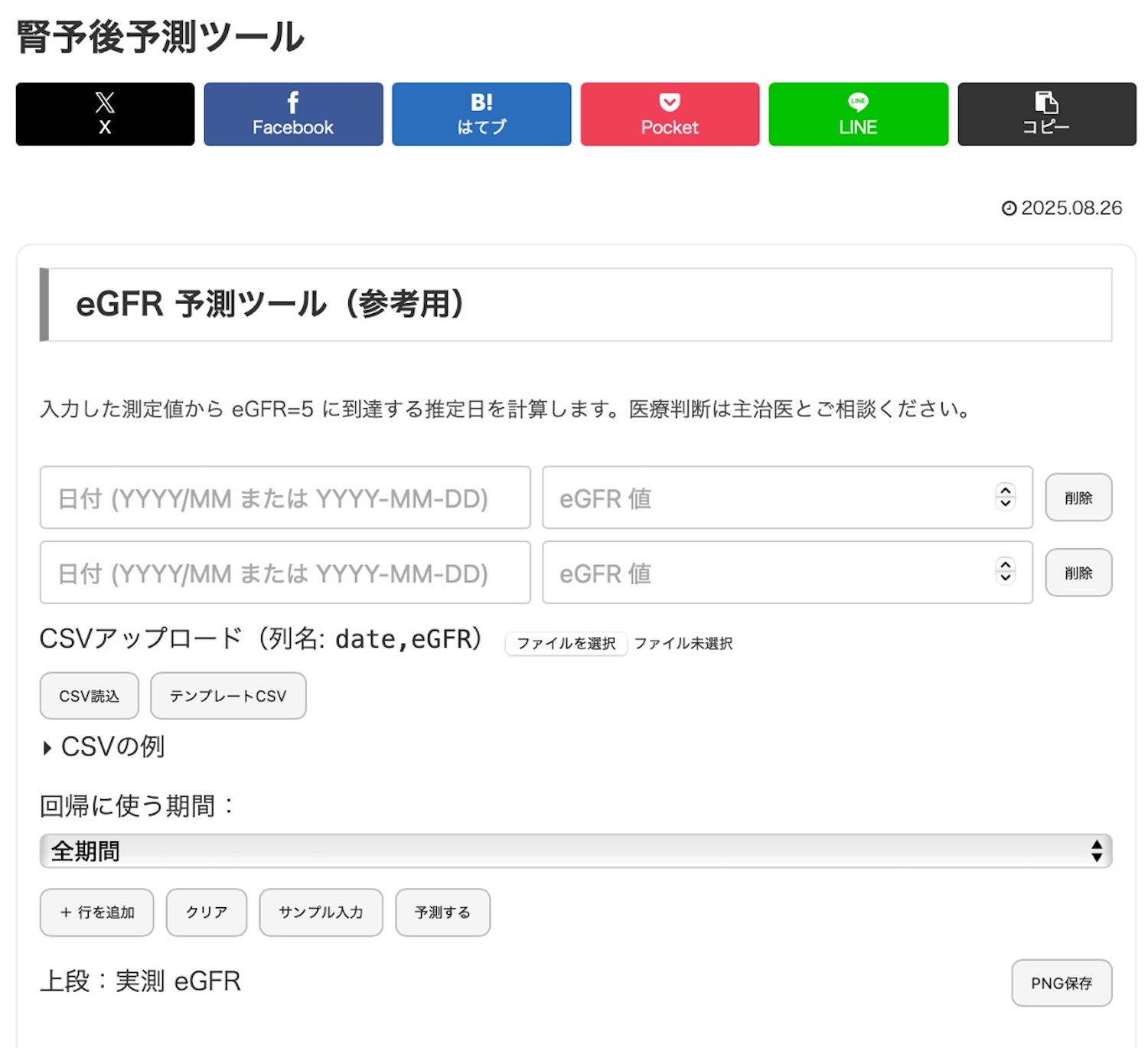The width and height of the screenshot is (1148, 1048).
Task: Open the 全期間 regression period dropdown
Action: (576, 851)
